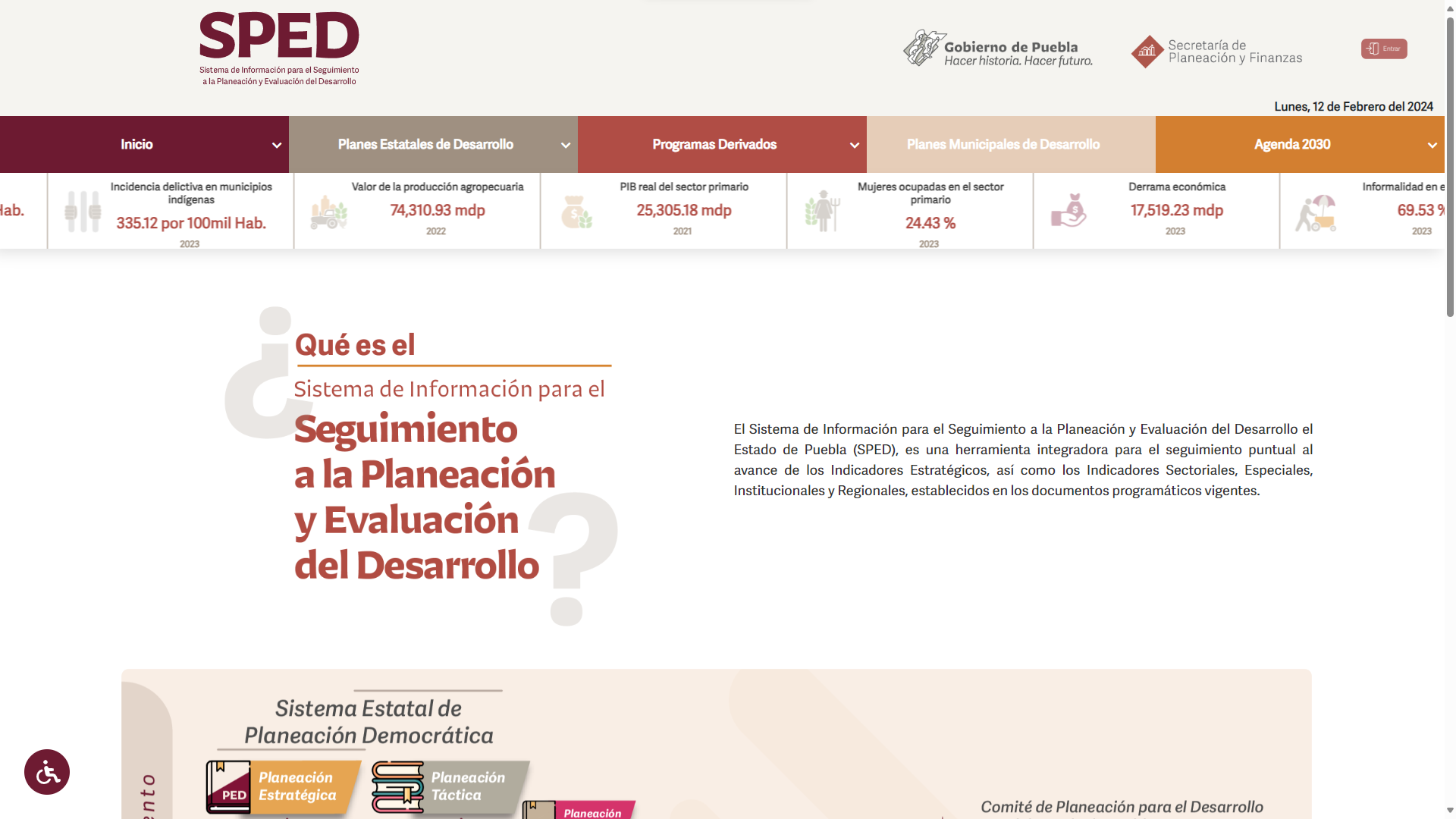Click the Gobierno de Puebla logo
1456x819 pixels.
998,49
